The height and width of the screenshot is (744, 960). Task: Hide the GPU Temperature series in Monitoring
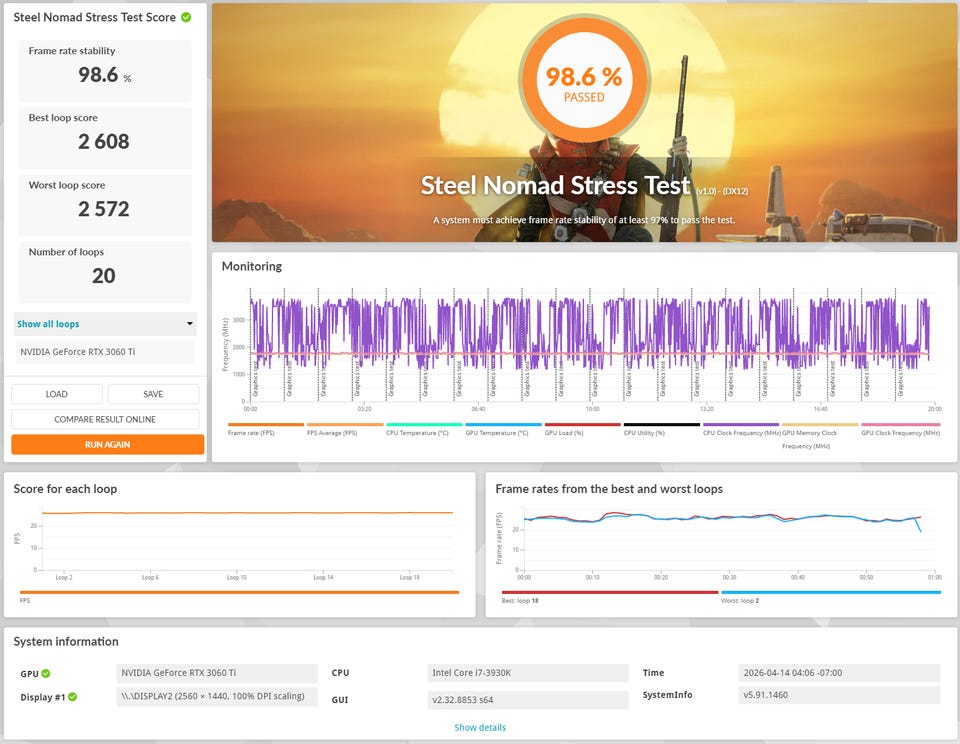pyautogui.click(x=496, y=433)
